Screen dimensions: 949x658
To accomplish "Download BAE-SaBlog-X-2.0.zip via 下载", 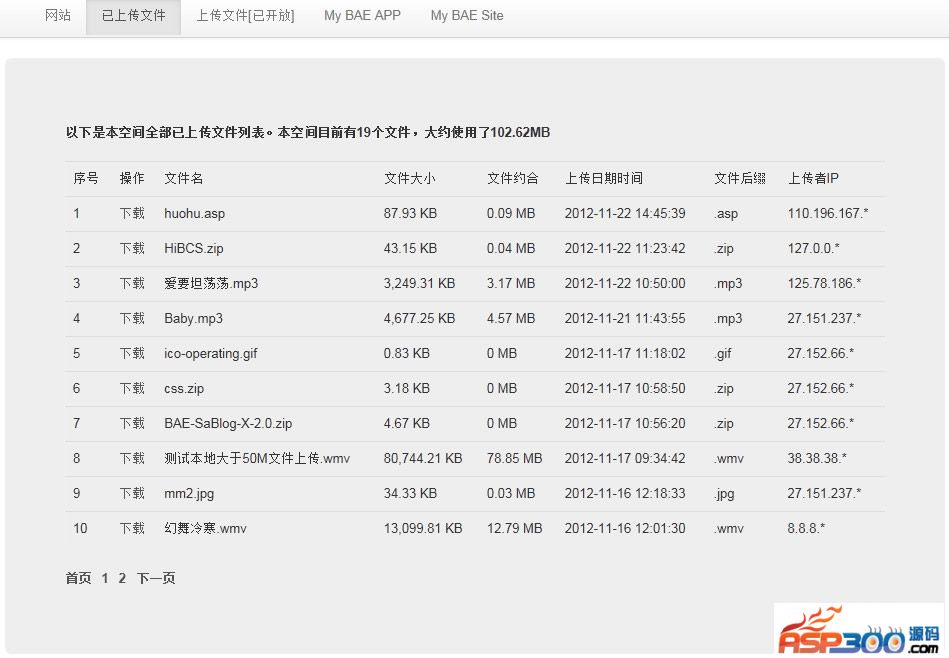I will [132, 423].
